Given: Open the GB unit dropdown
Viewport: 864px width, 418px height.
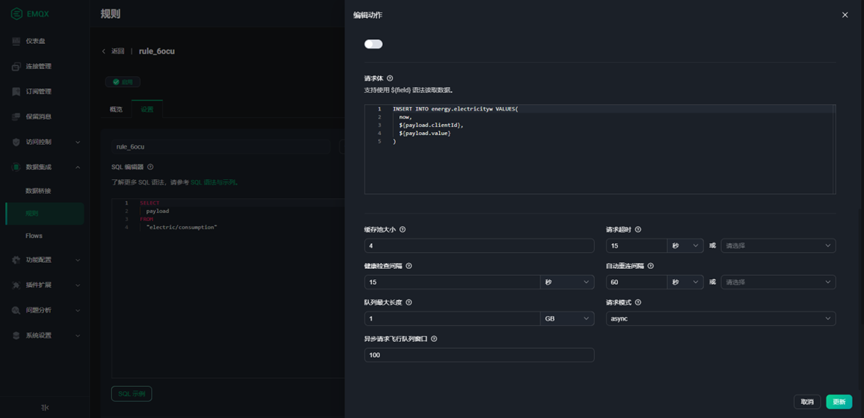Looking at the screenshot, I should tap(567, 318).
